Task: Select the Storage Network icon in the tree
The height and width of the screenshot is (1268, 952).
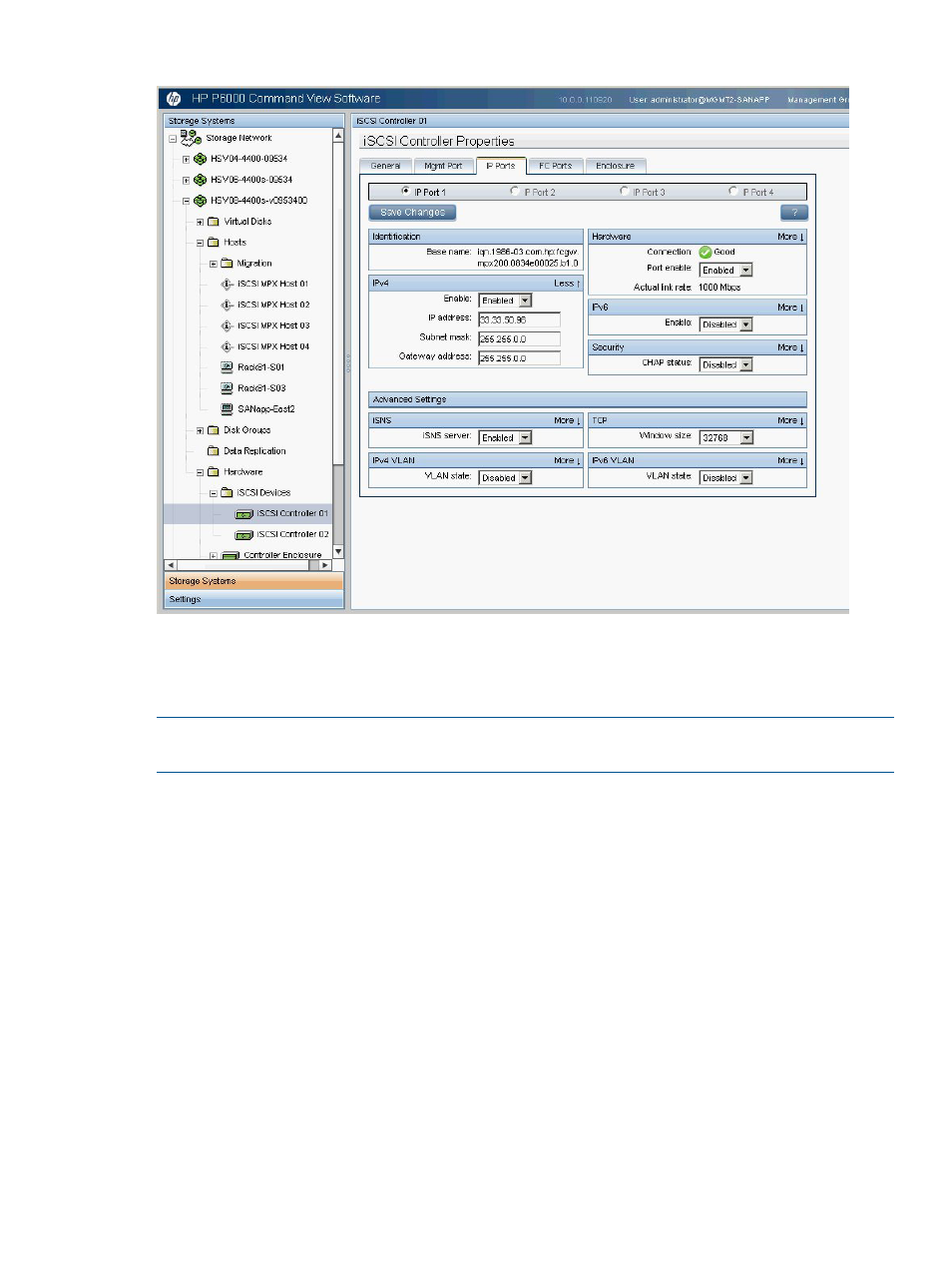Action: coord(191,138)
